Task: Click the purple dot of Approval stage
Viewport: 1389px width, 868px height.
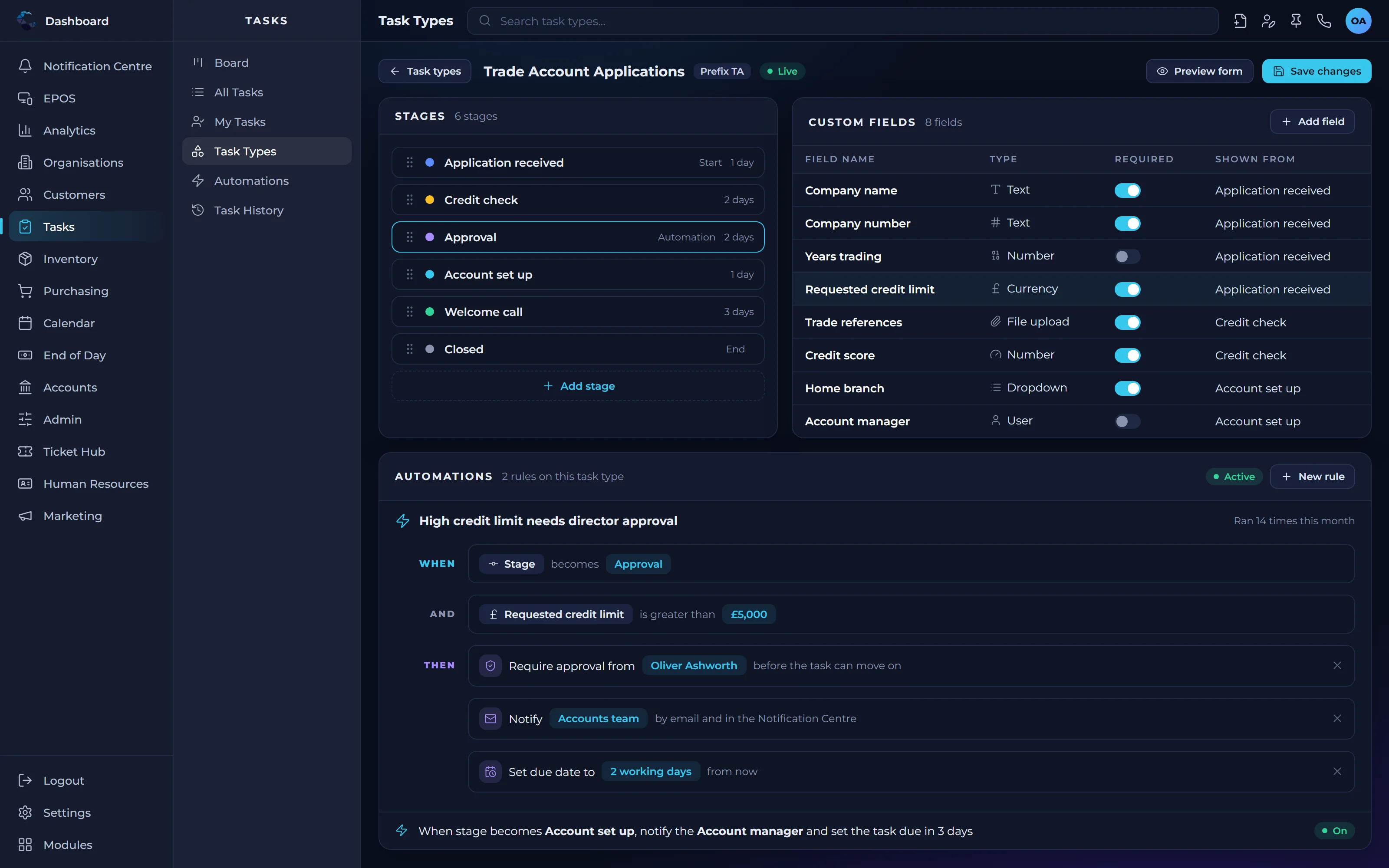Action: pyautogui.click(x=429, y=237)
